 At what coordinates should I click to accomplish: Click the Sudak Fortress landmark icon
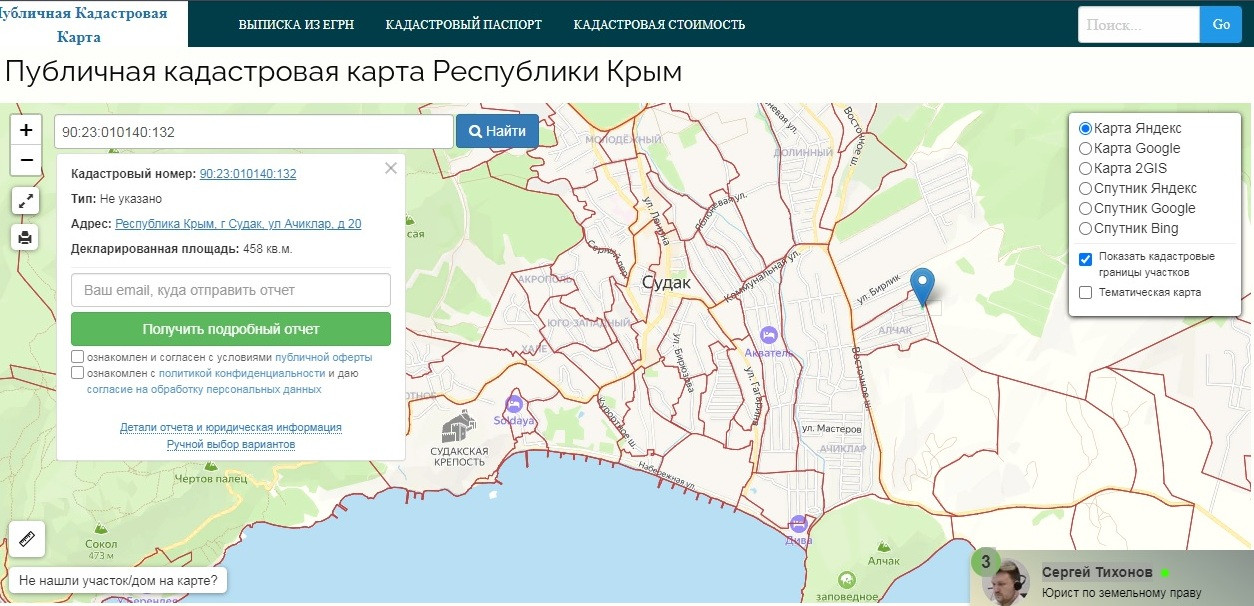[457, 427]
